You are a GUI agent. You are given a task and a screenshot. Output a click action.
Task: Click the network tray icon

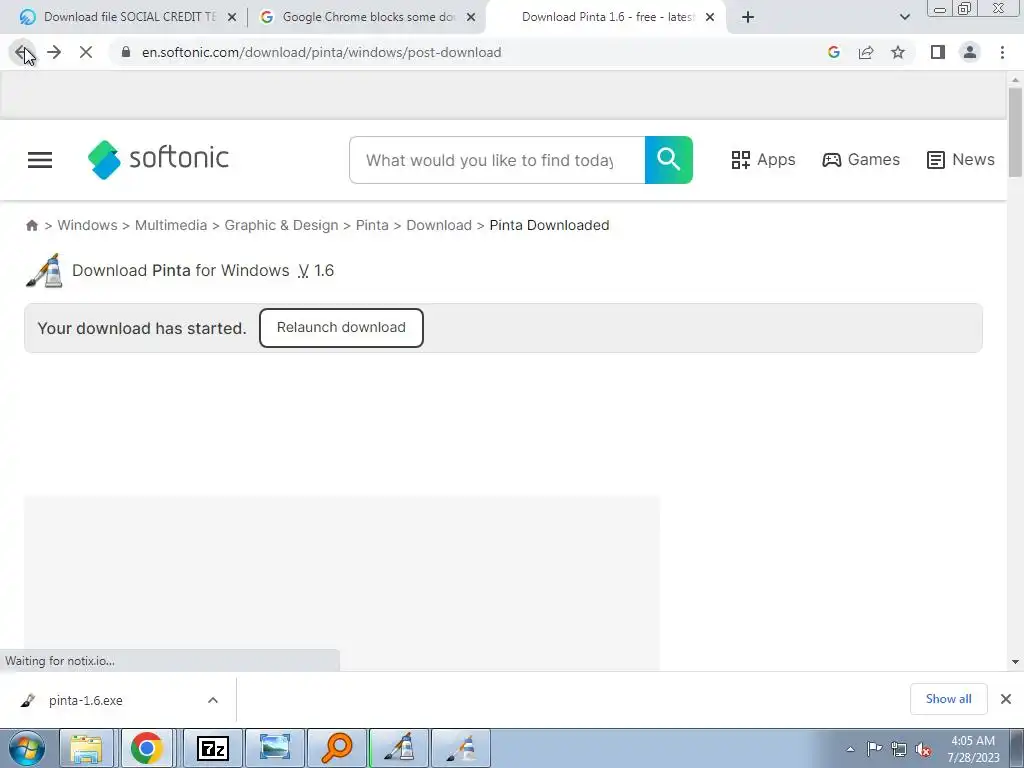899,749
